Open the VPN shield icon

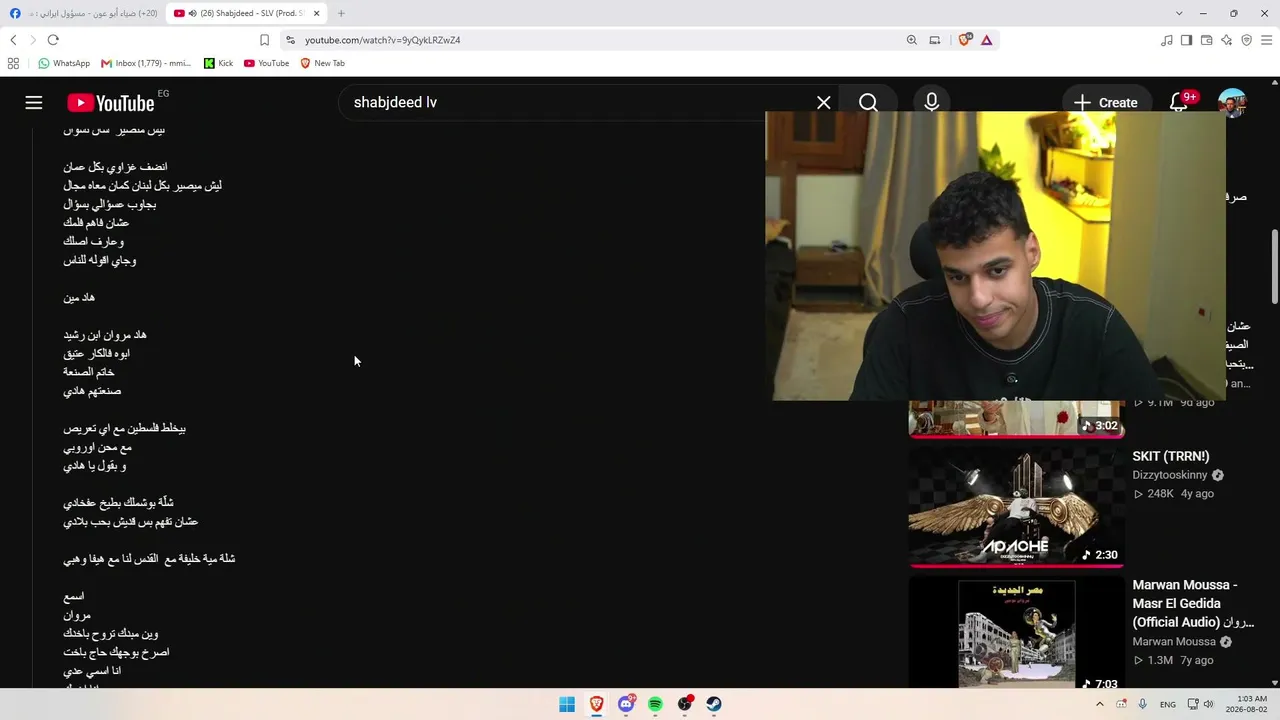coord(1247,40)
